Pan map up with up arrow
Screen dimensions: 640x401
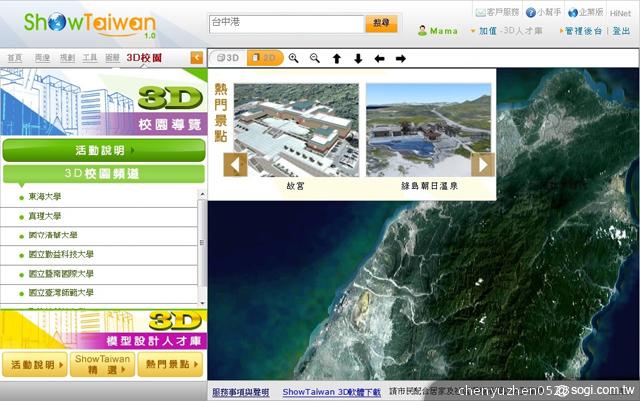pos(337,59)
